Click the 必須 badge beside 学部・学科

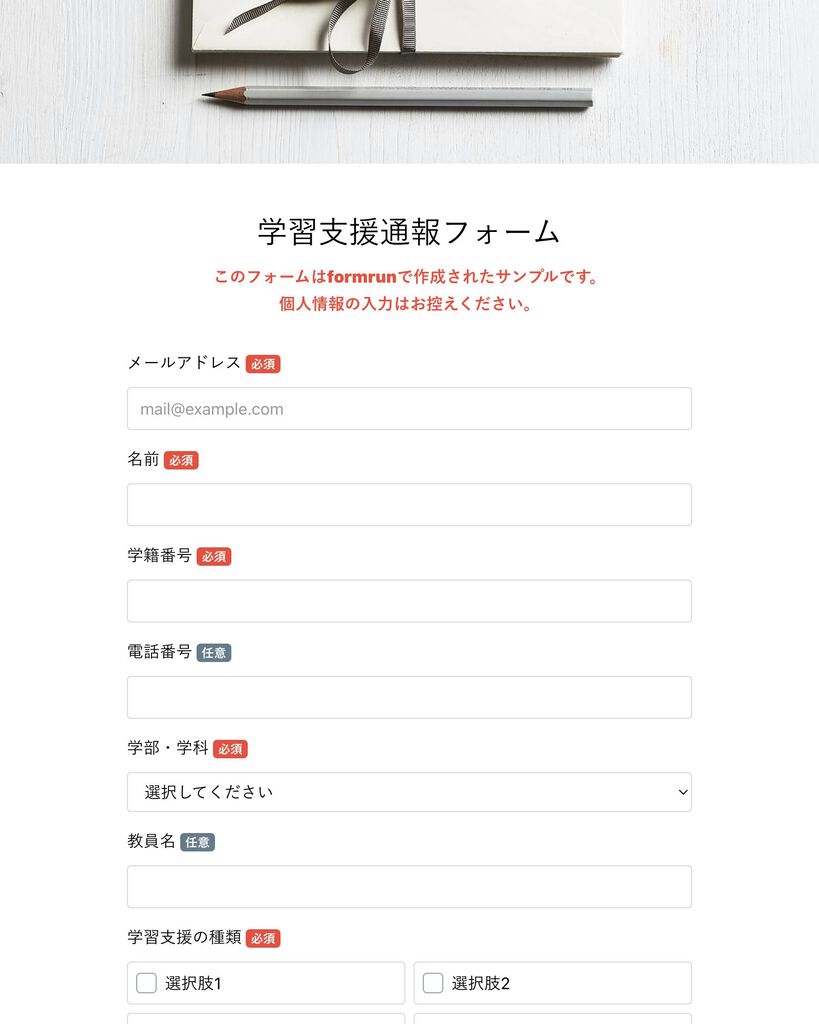[x=230, y=749]
